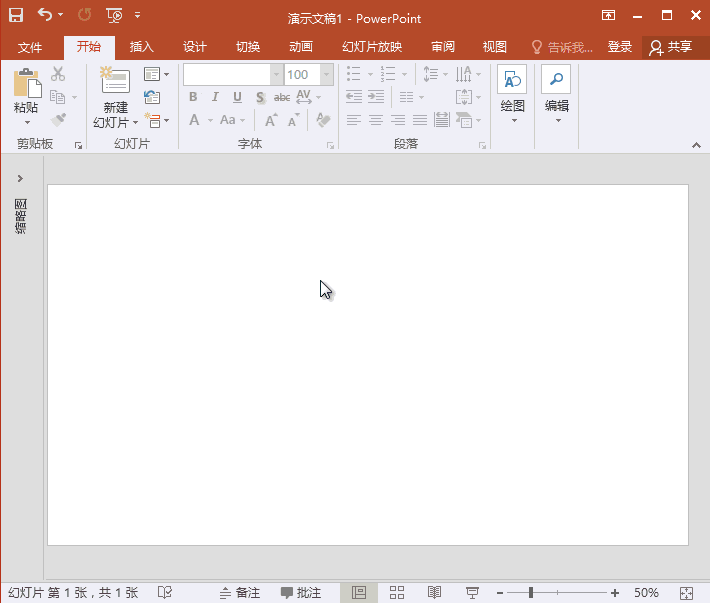710x603 pixels.
Task: Click the Editing (编辑) magnifier icon
Action: [556, 81]
